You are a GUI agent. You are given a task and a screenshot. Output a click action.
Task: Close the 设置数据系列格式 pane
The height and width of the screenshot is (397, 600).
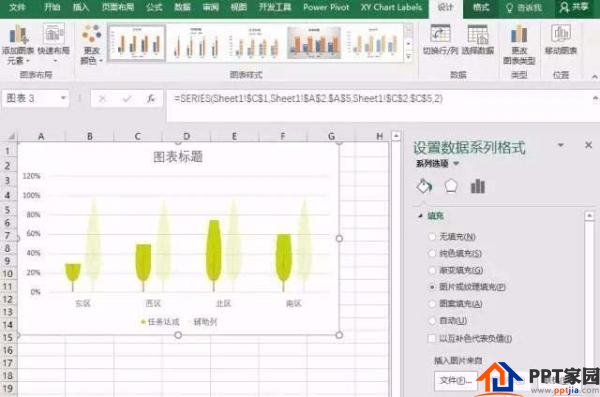click(x=589, y=145)
